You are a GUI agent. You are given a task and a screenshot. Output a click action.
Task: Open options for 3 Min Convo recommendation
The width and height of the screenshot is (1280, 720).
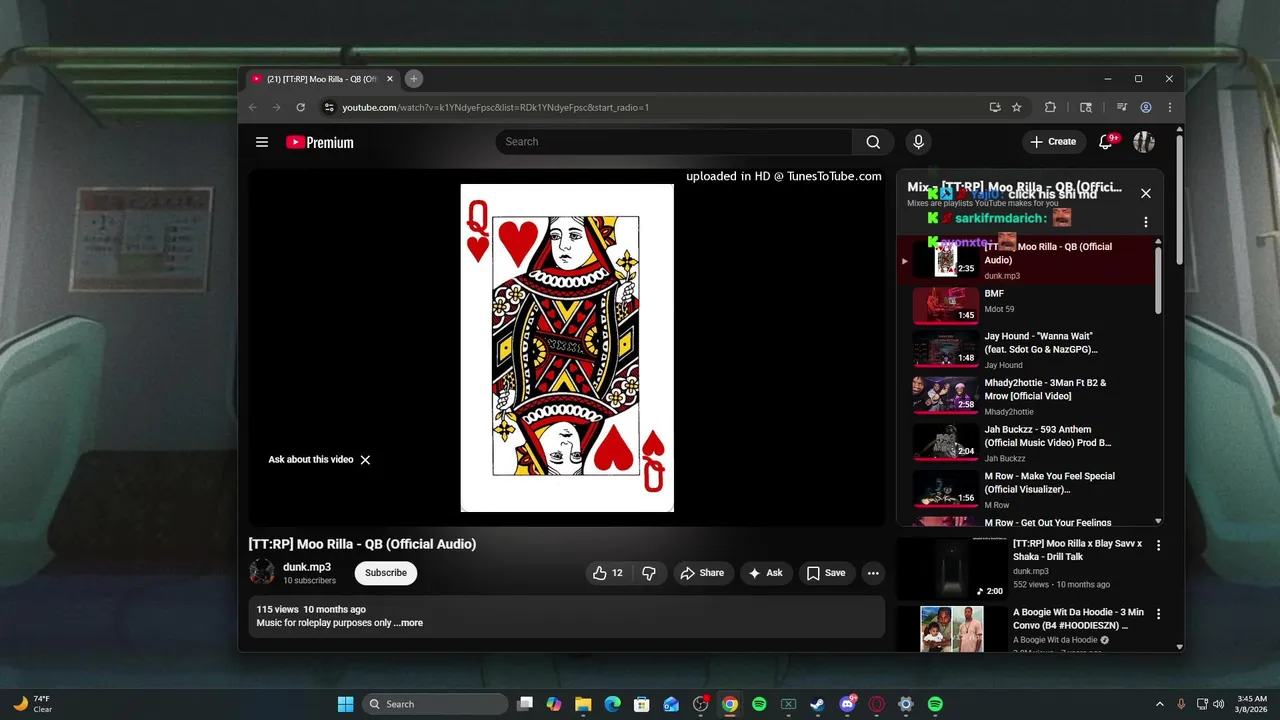coord(1159,614)
